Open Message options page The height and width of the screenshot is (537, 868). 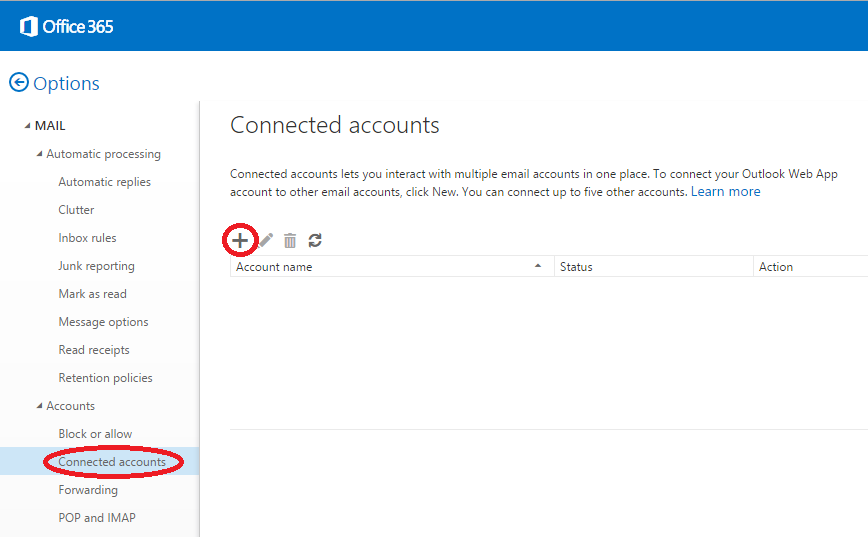104,322
